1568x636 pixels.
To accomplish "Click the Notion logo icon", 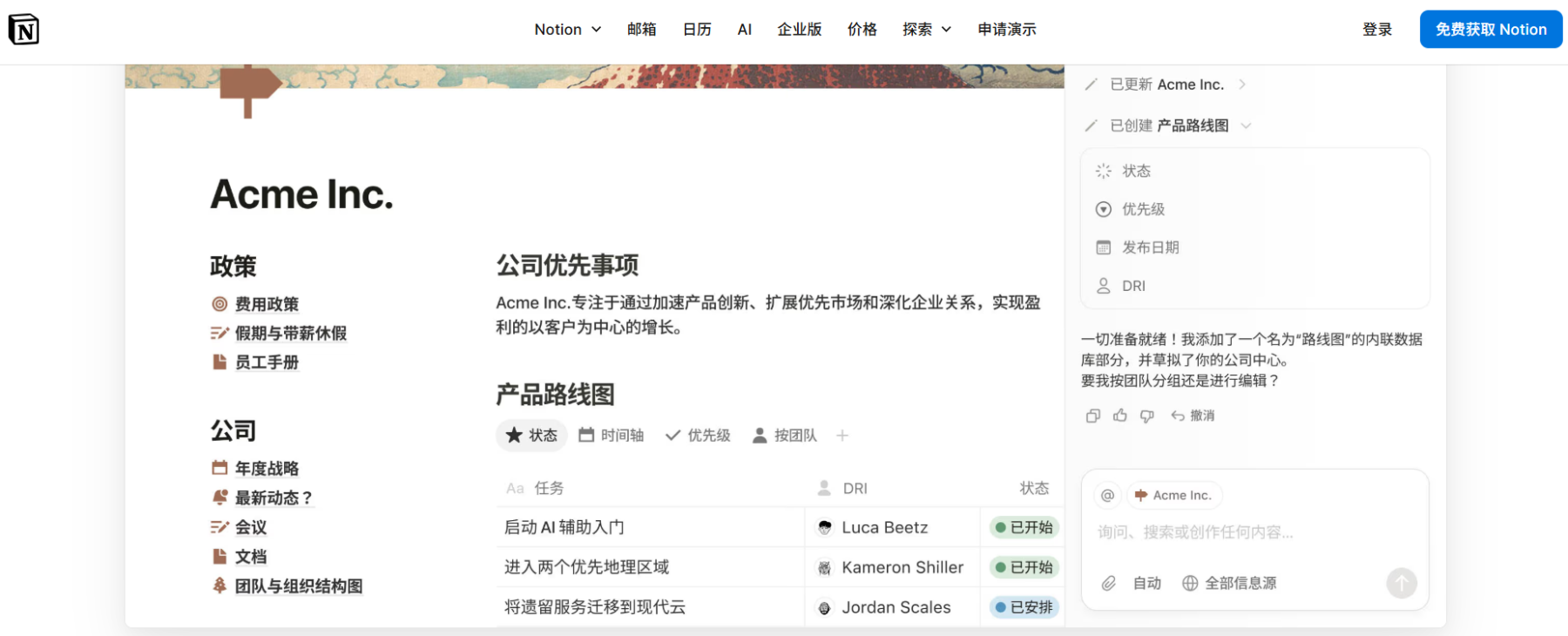I will tap(24, 30).
